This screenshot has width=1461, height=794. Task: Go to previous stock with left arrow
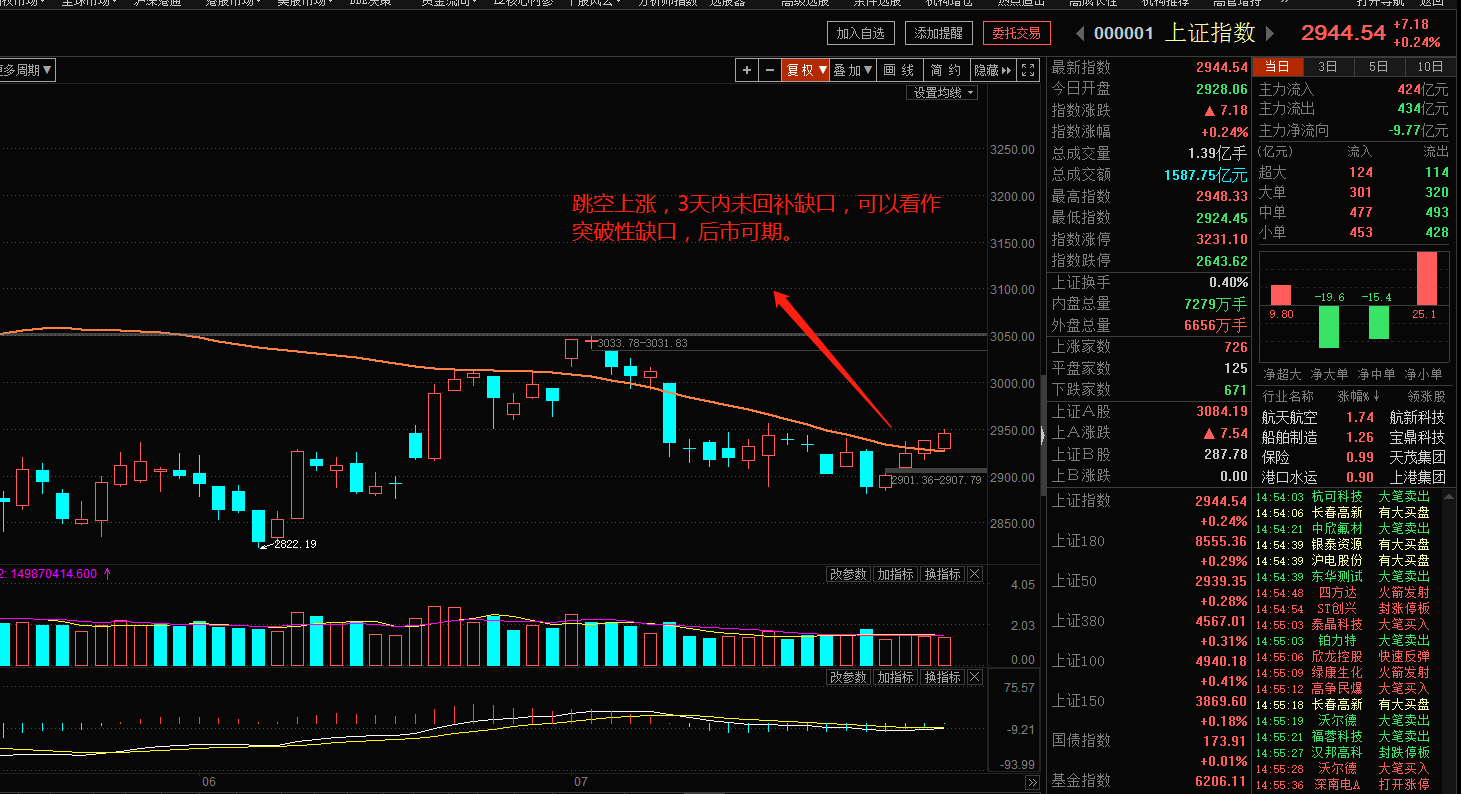pyautogui.click(x=1080, y=33)
